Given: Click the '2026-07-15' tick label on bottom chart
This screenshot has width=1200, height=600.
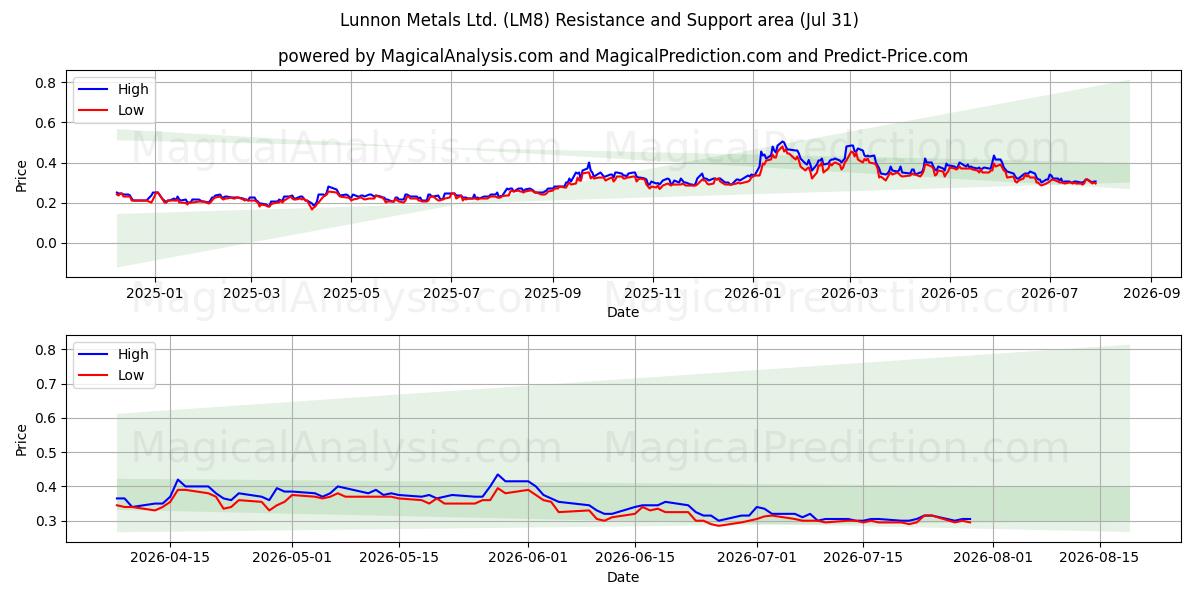Looking at the screenshot, I should (865, 559).
